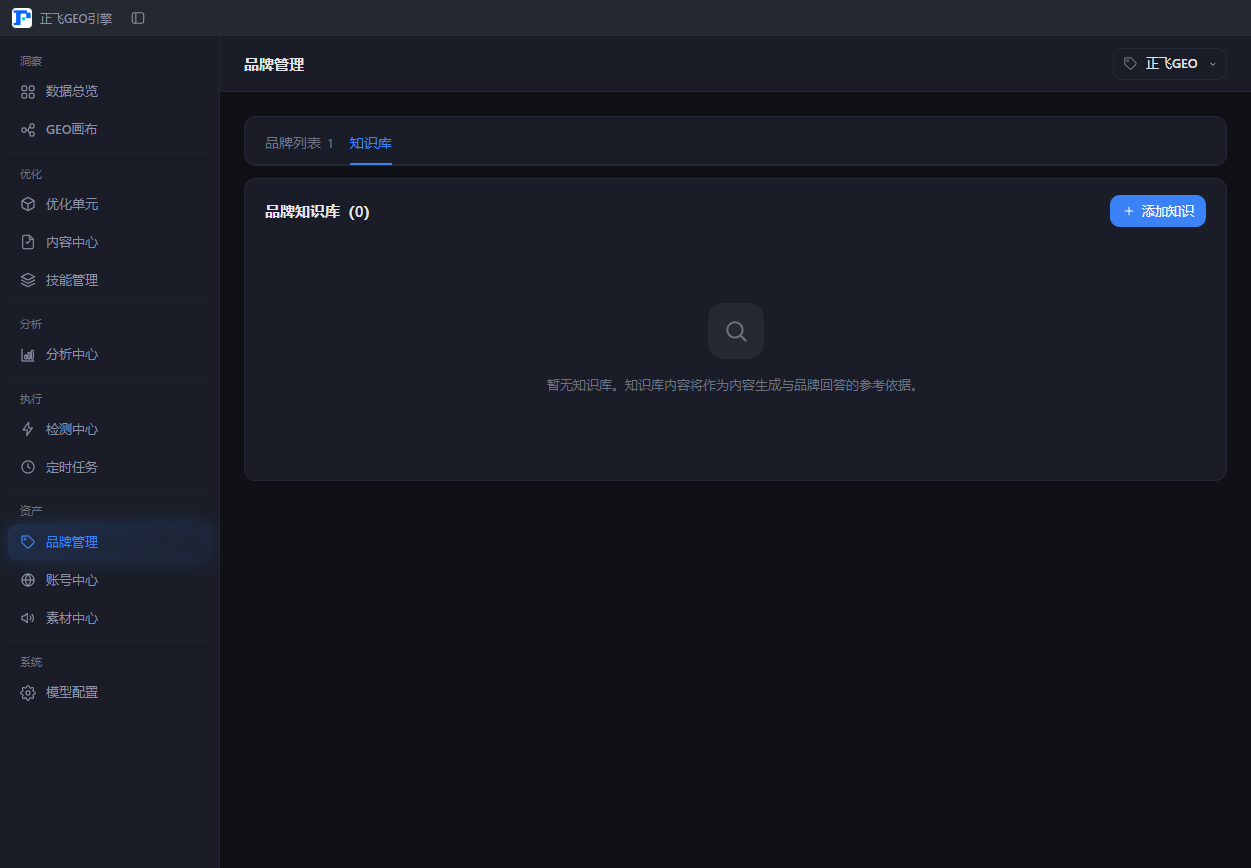Viewport: 1251px width, 868px height.
Task: Select the 知识库 tab
Action: pos(371,143)
